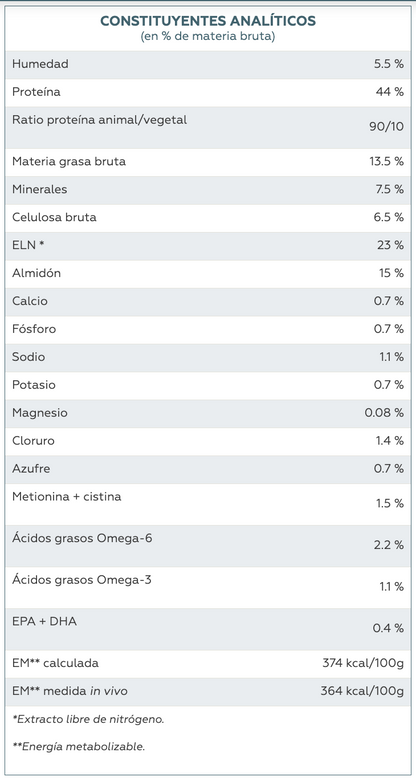Click Metionina + cistina label

67,497
